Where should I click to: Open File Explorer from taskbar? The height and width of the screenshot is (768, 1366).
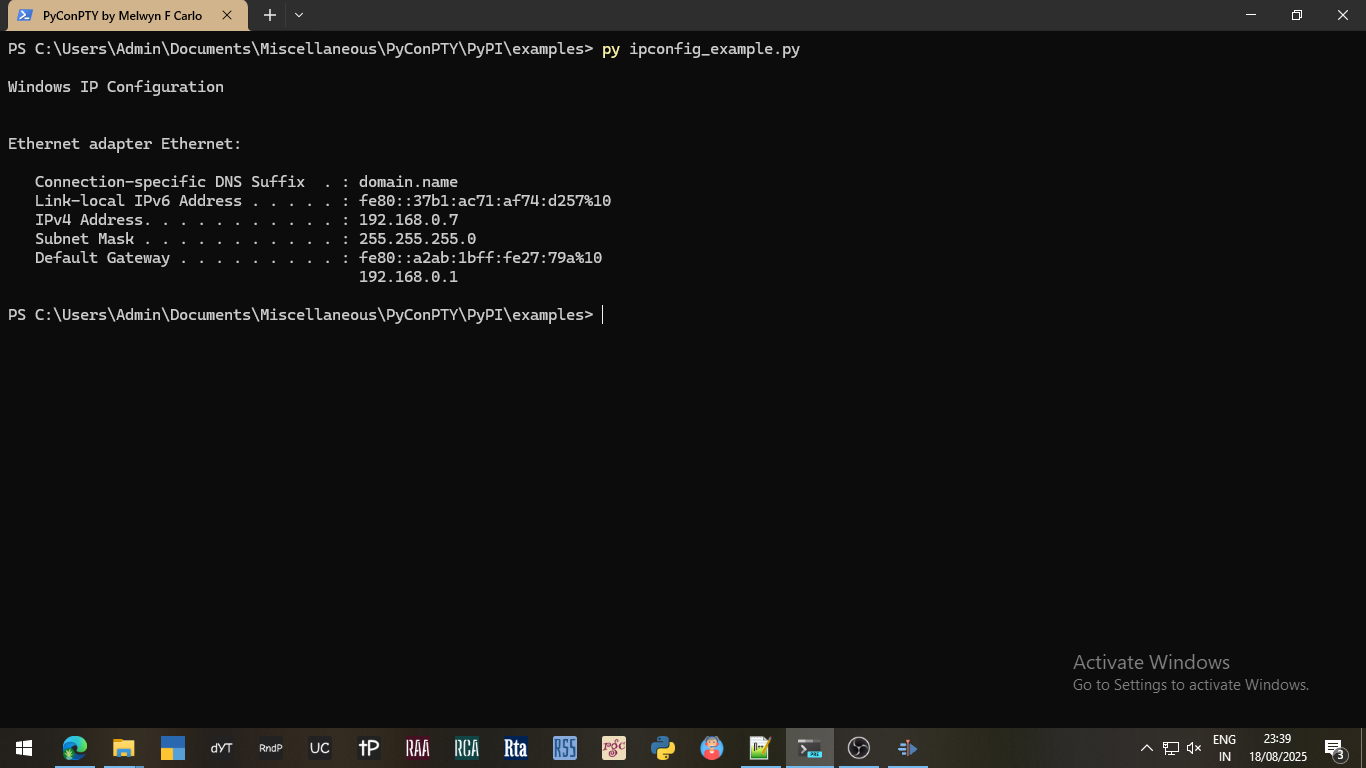click(123, 748)
